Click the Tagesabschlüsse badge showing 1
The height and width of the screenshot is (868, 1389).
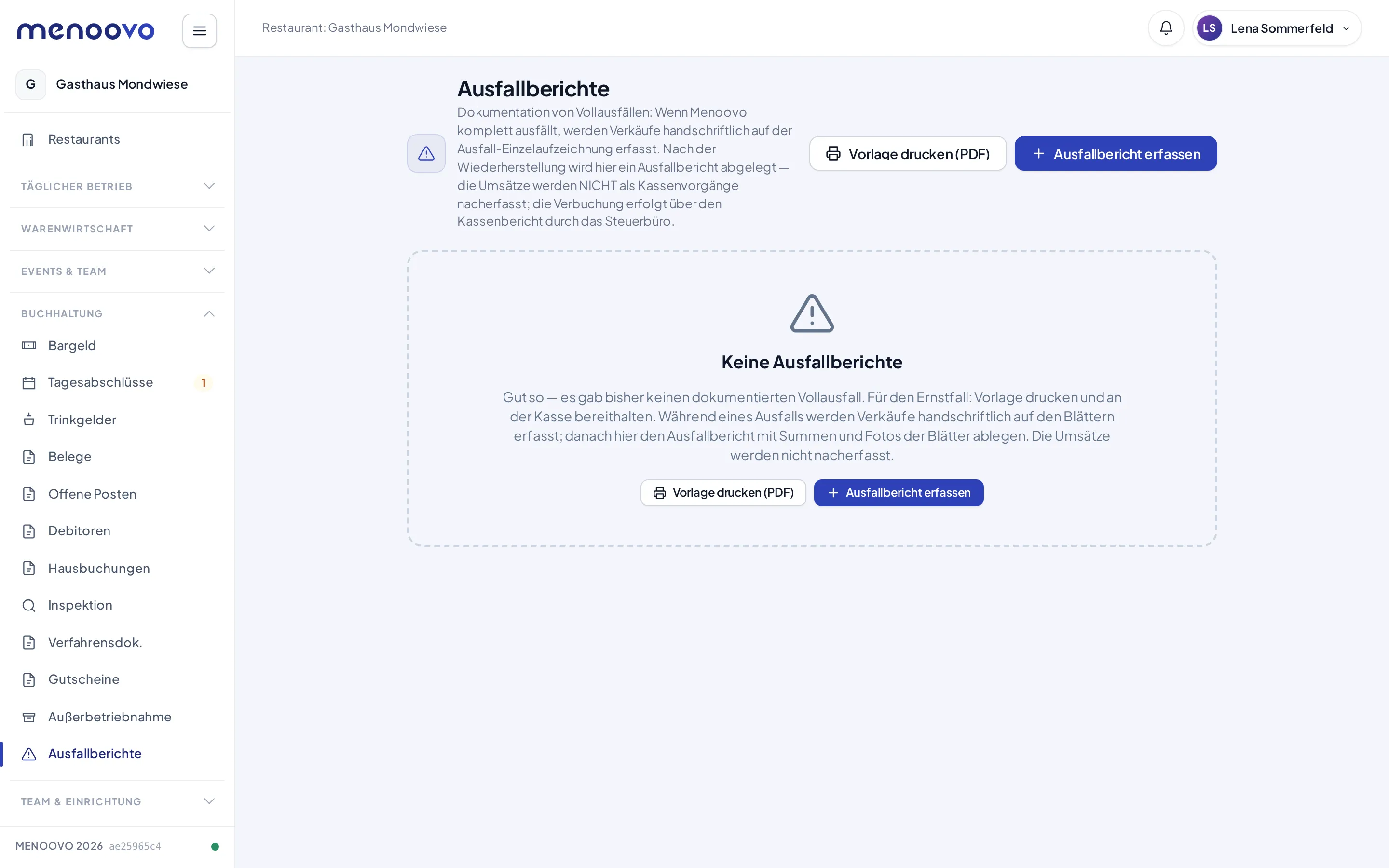(x=203, y=383)
